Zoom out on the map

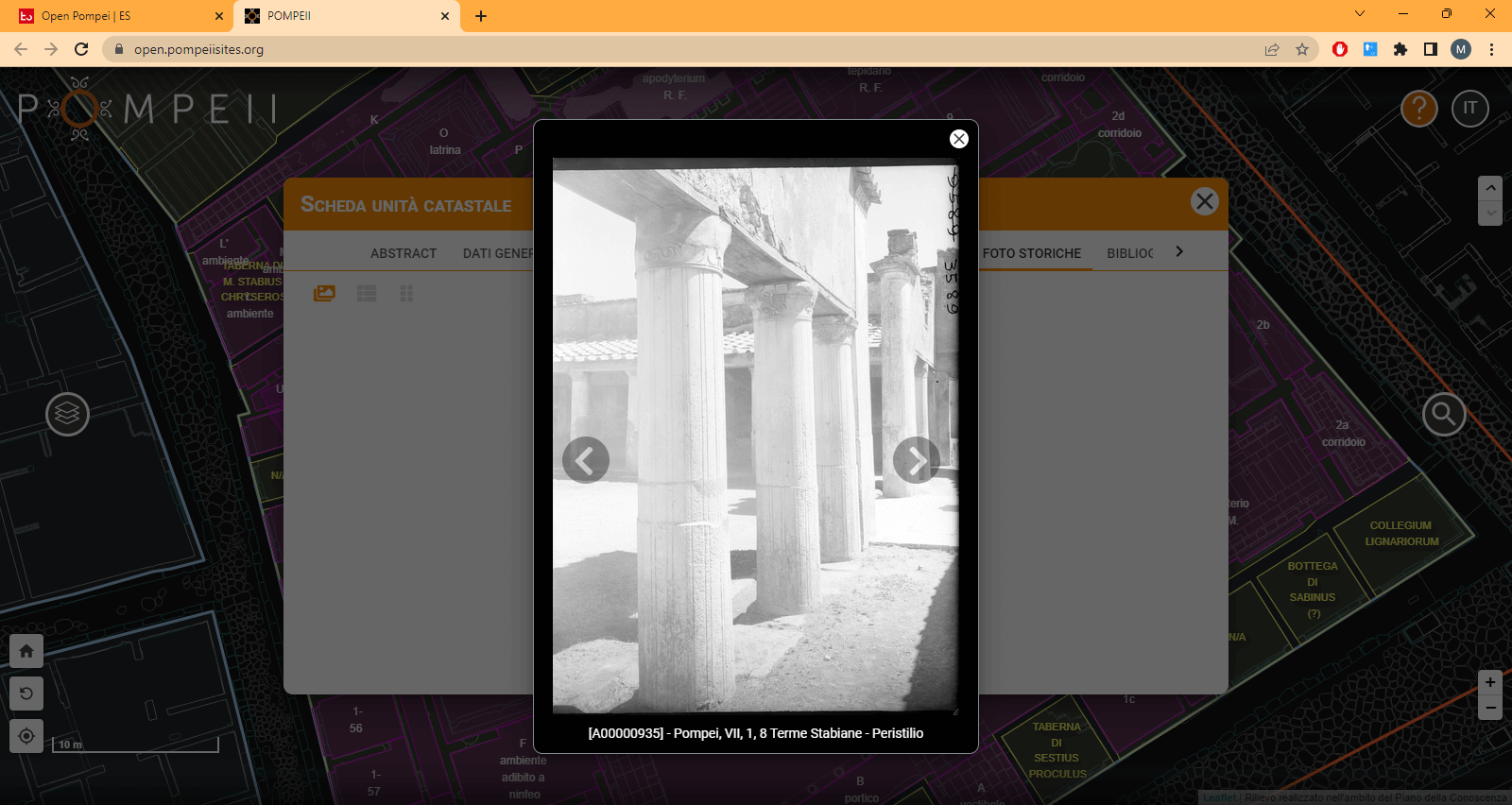[x=1490, y=708]
